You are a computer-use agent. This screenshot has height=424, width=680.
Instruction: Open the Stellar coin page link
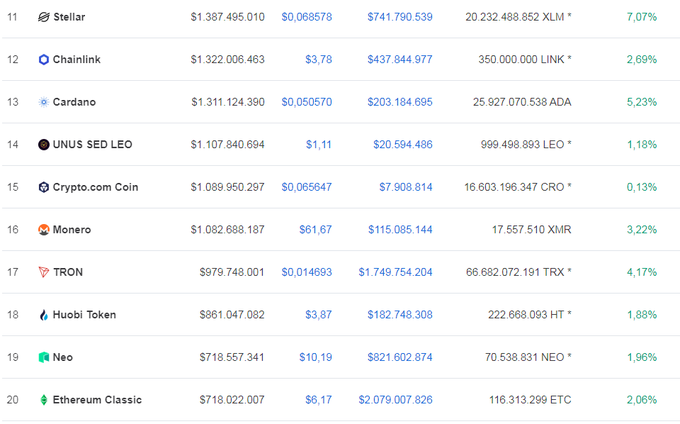click(x=69, y=17)
